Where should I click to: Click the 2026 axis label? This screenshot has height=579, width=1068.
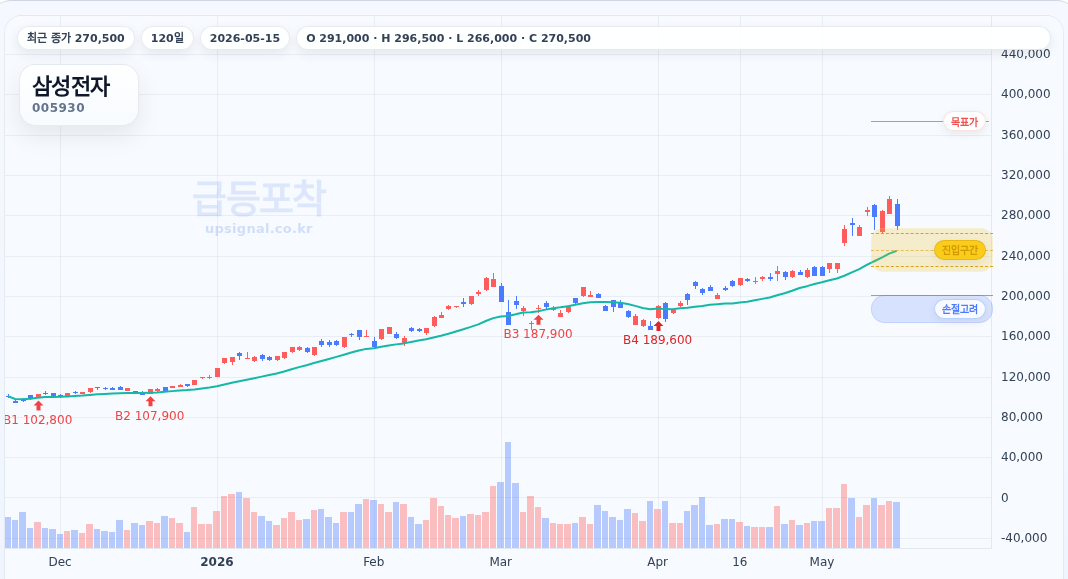pyautogui.click(x=217, y=562)
